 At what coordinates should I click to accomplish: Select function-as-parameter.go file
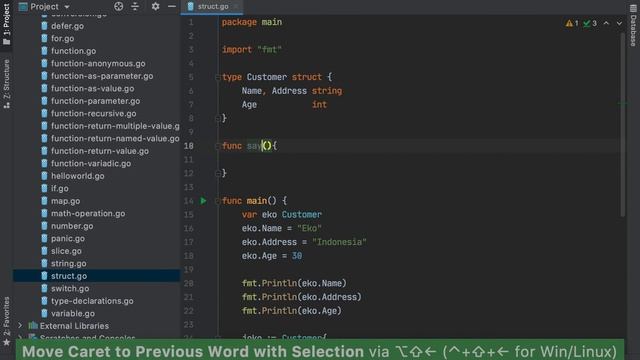[x=102, y=76]
